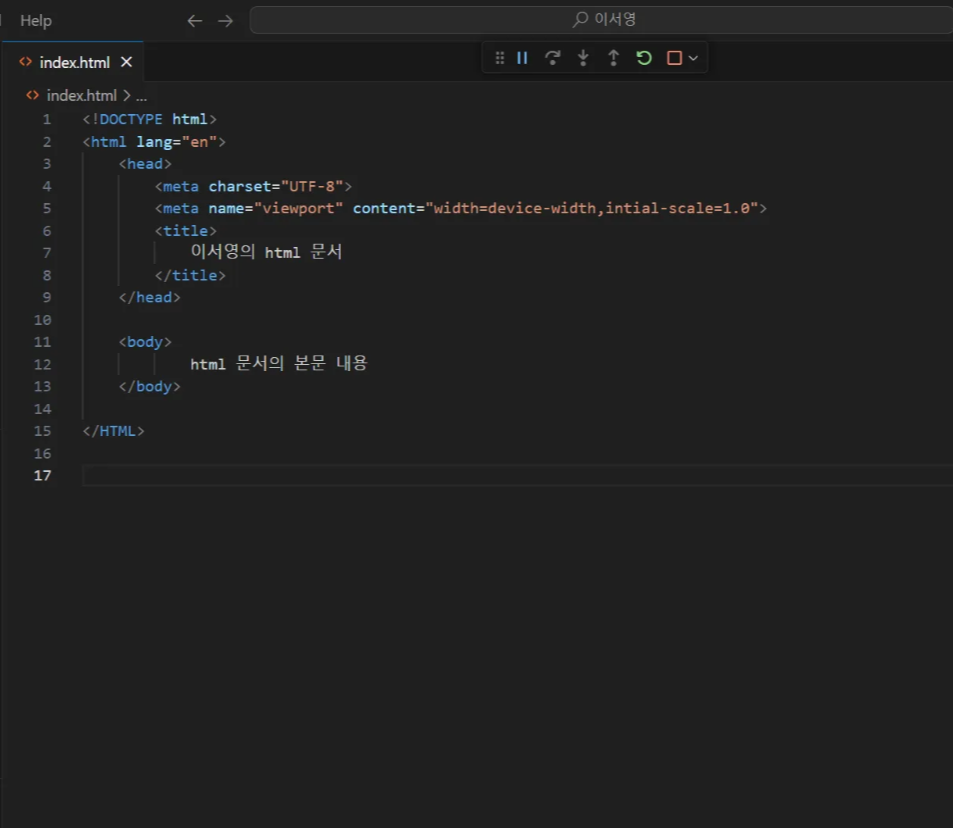Select the index.html editor tab
This screenshot has height=828, width=953.
coord(74,62)
